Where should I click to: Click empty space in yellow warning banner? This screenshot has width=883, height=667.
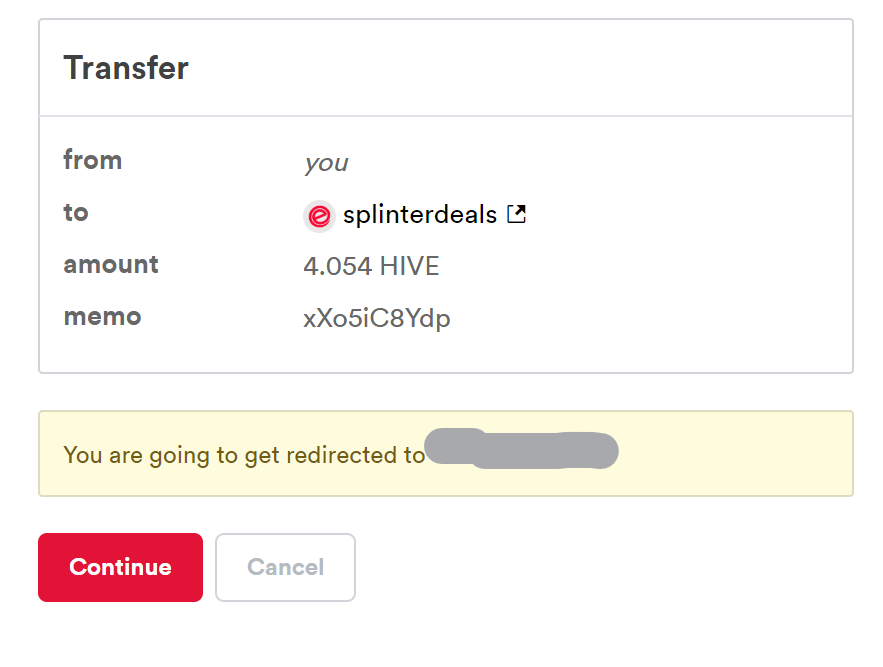(732, 453)
